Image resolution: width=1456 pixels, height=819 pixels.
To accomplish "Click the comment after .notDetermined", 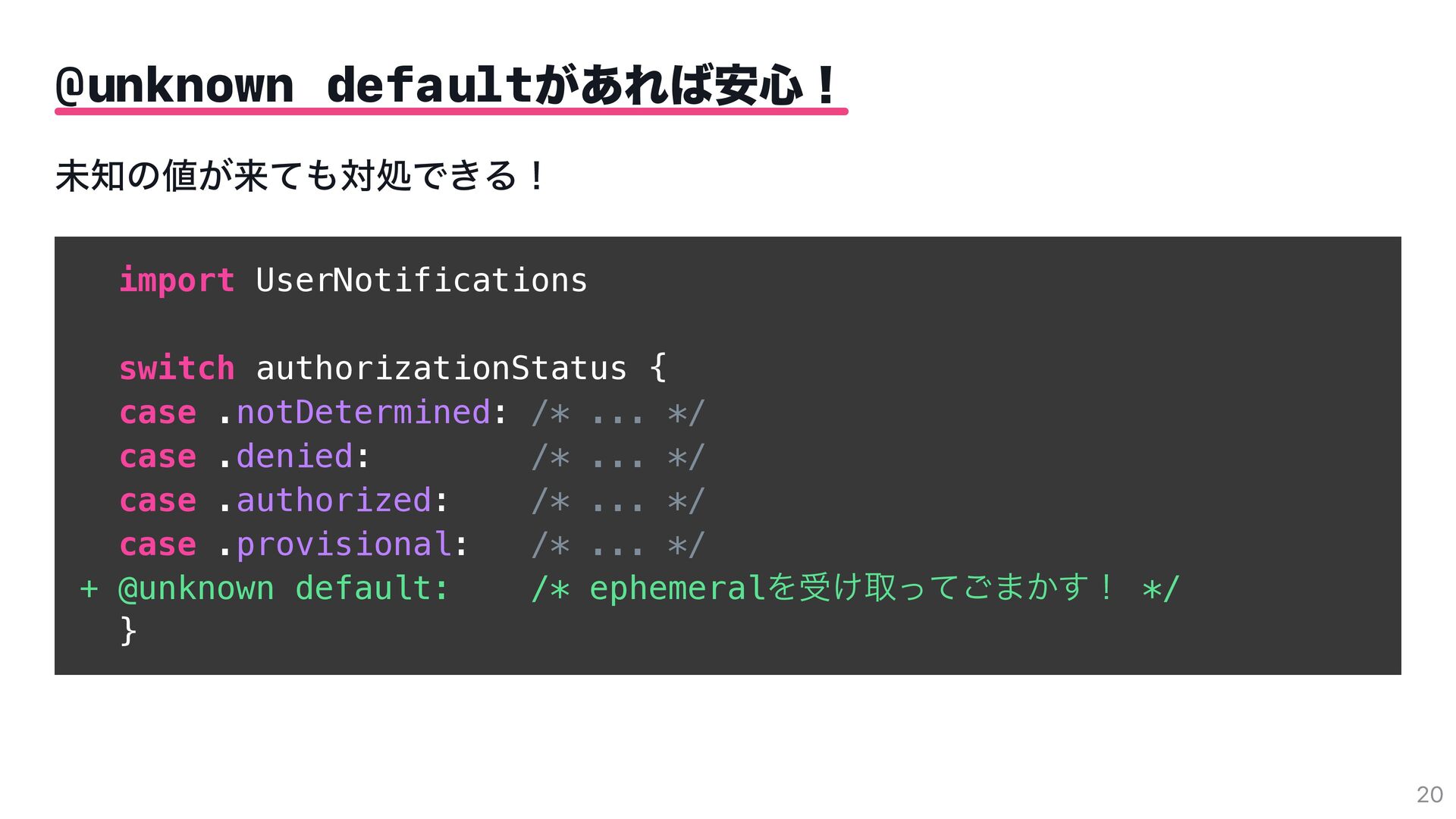I will coord(618,413).
